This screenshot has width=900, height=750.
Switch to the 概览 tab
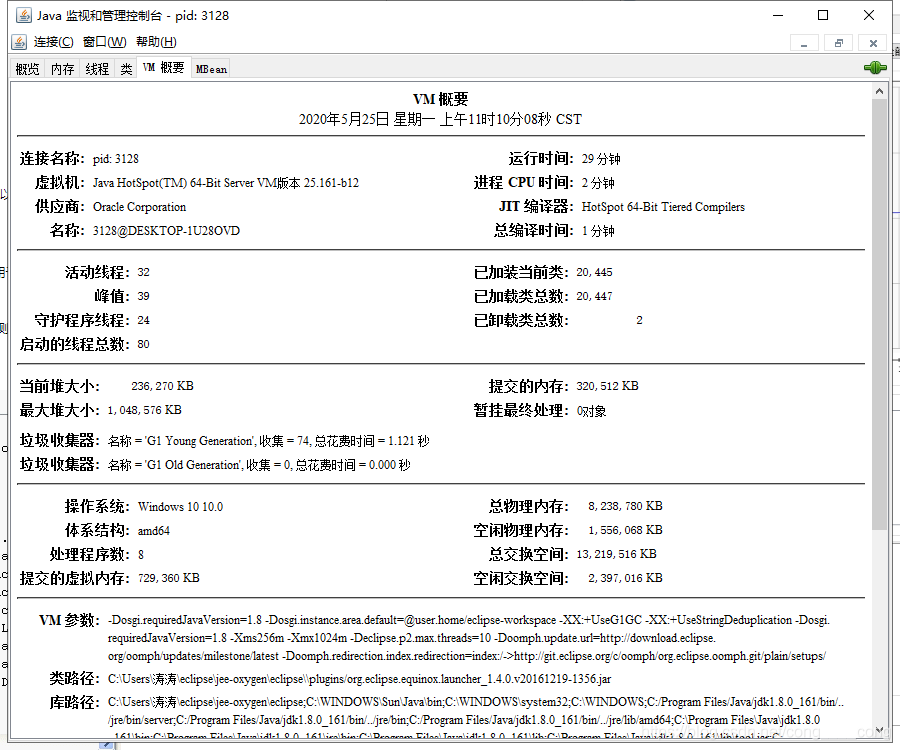pyautogui.click(x=26, y=68)
